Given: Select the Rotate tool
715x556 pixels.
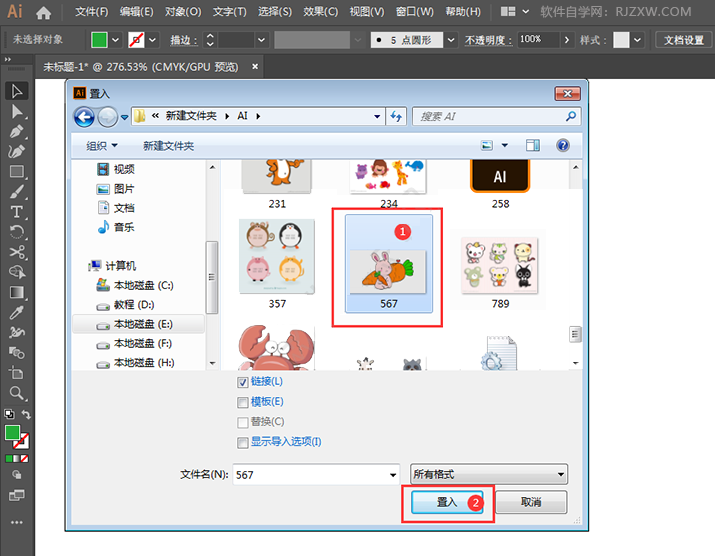Looking at the screenshot, I should click(17, 232).
